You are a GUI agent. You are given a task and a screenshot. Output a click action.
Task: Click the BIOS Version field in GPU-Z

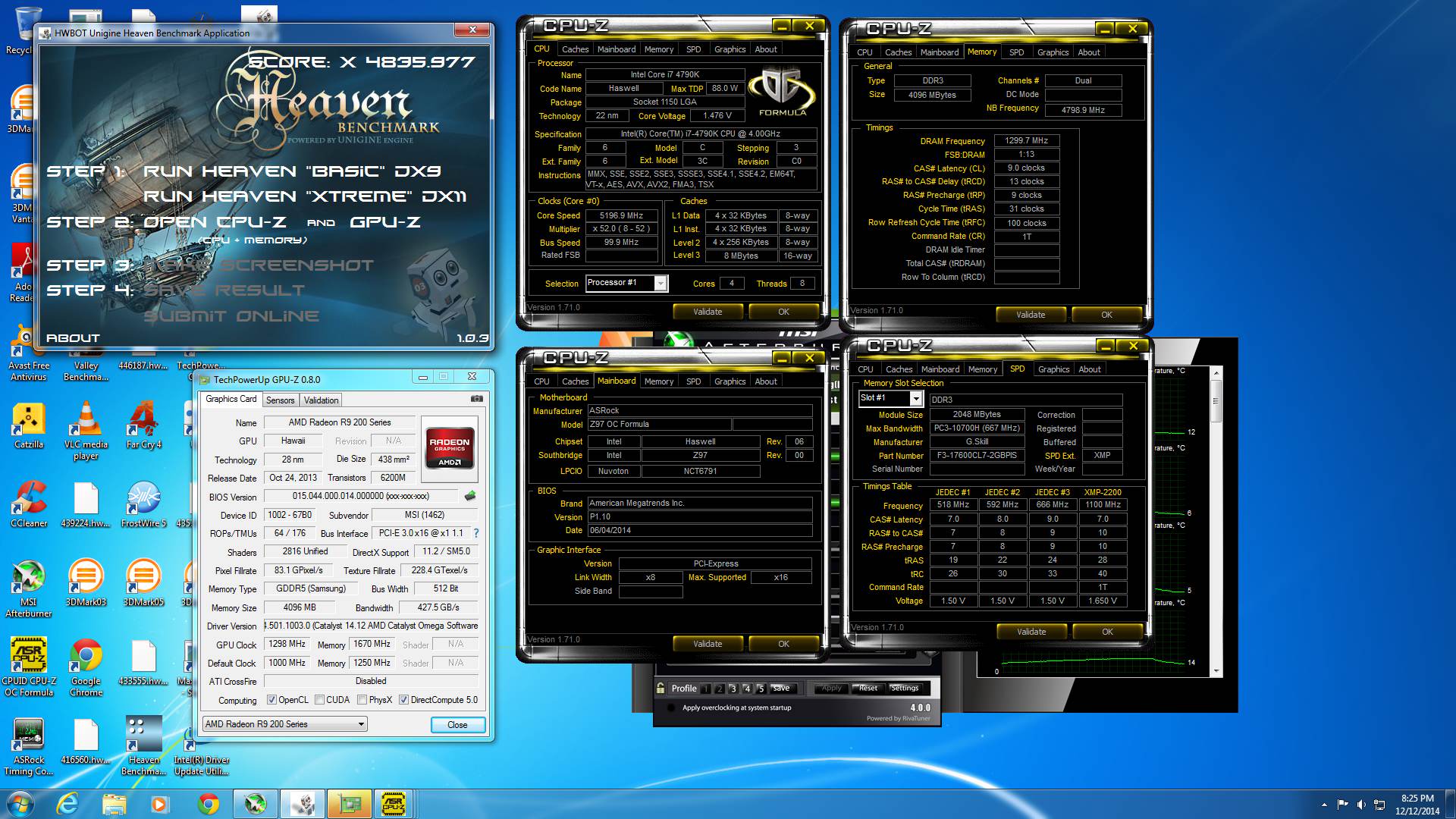pyautogui.click(x=361, y=496)
